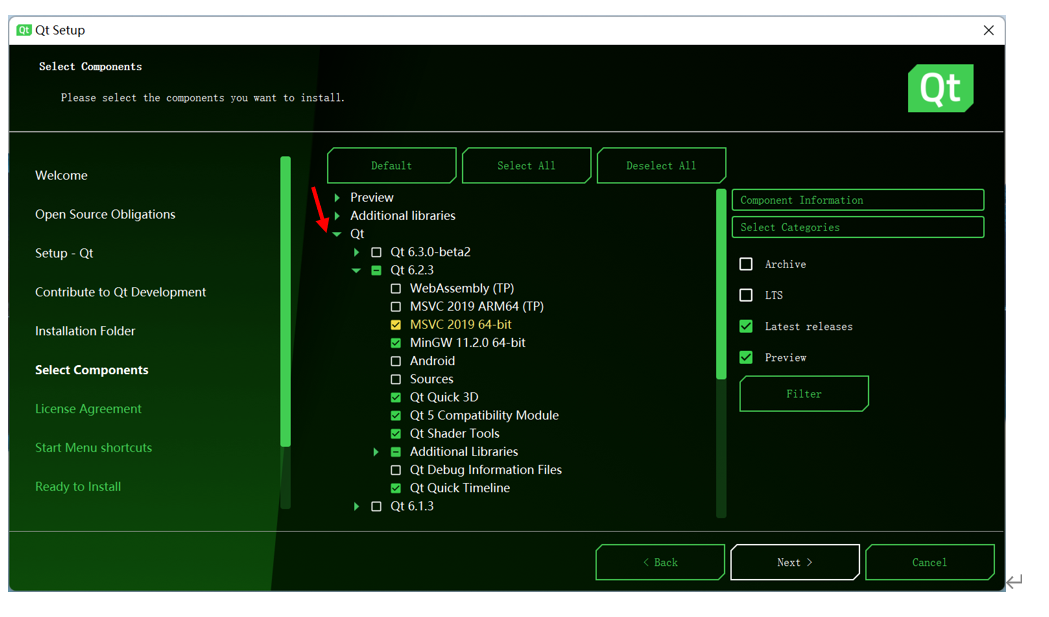Viewport: 1049px width, 617px height.
Task: Select the Select Components sidebar step
Action: (92, 369)
